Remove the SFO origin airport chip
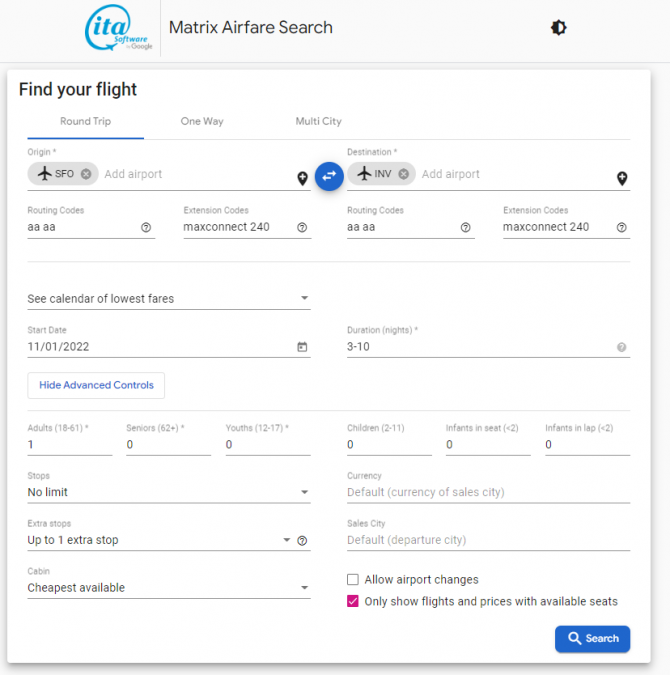This screenshot has width=670, height=675. [86, 174]
